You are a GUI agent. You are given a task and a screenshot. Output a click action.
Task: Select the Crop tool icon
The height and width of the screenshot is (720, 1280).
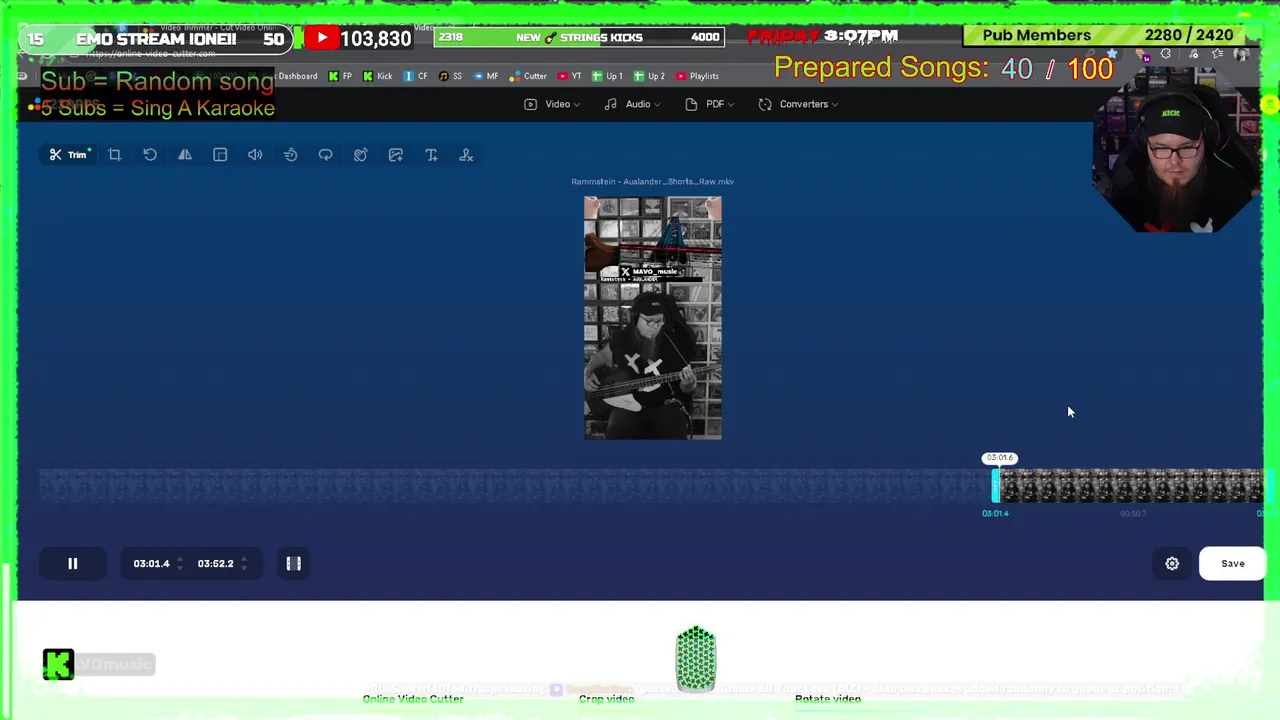point(115,155)
